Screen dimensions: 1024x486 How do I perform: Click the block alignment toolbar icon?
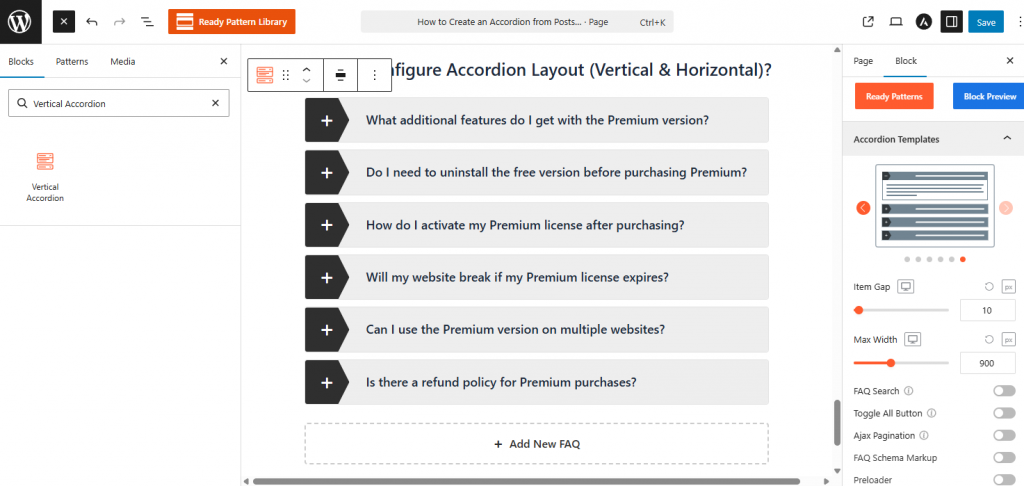[x=340, y=75]
